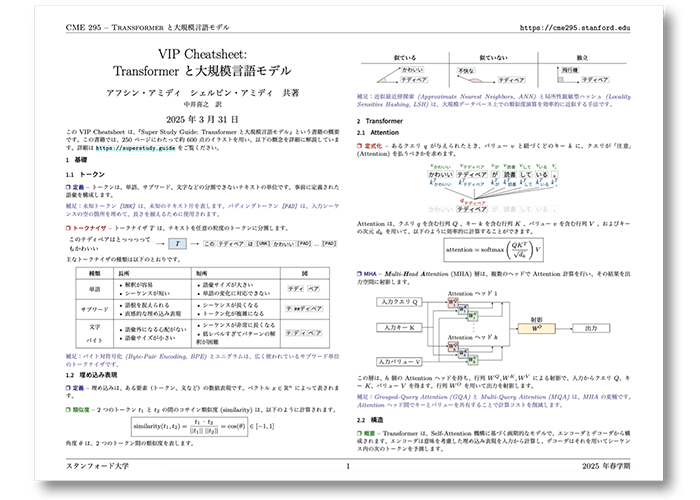This screenshot has height=500, width=700.
Task: Open the https://superstudy.guide link
Action: (x=135, y=148)
